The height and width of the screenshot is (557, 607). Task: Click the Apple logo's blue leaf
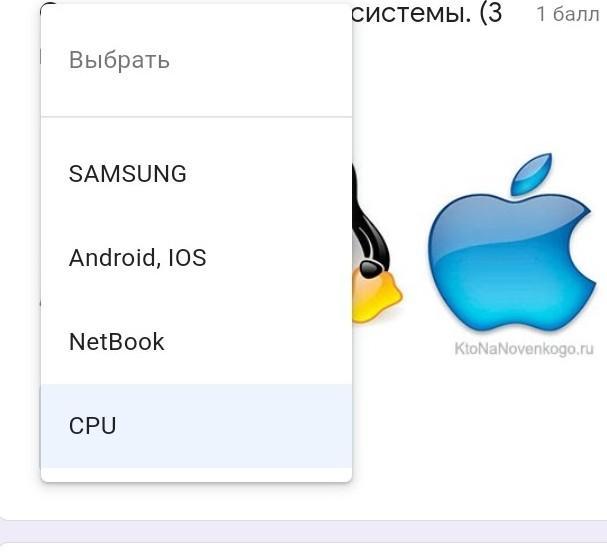531,173
